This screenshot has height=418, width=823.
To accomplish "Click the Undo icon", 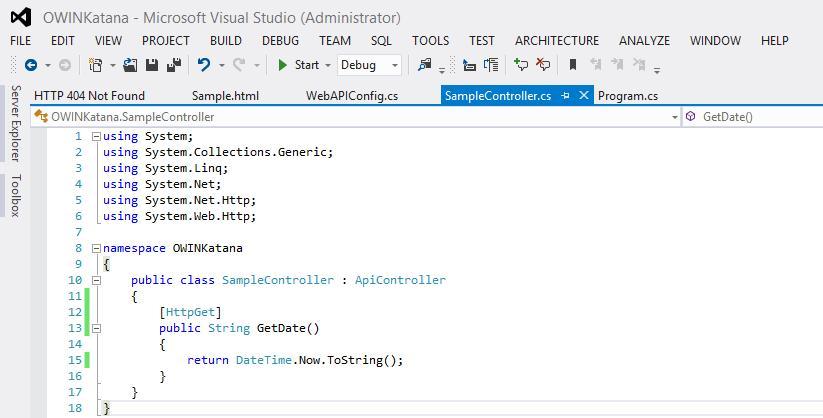I will (204, 65).
